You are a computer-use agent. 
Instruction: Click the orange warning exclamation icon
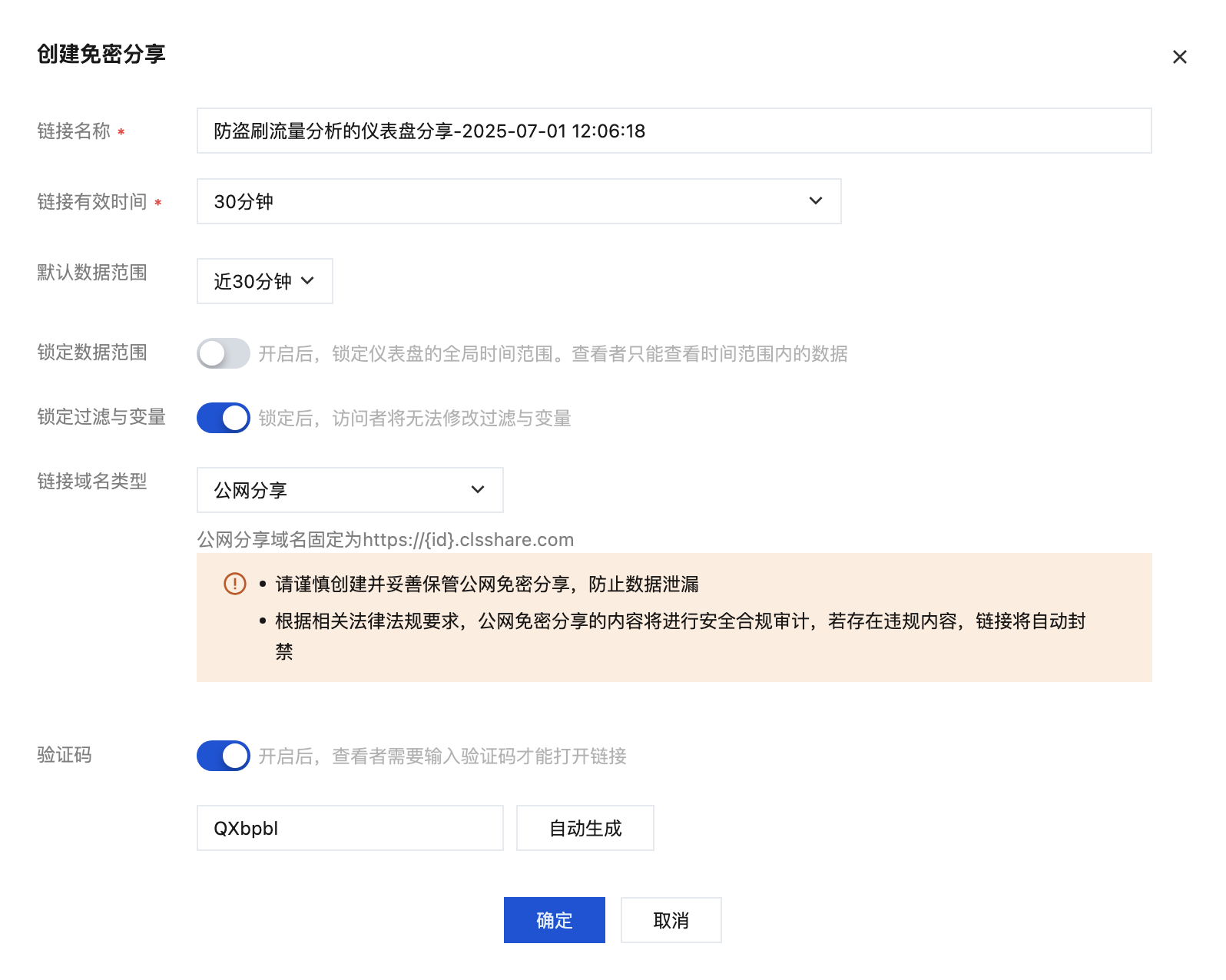(x=234, y=584)
